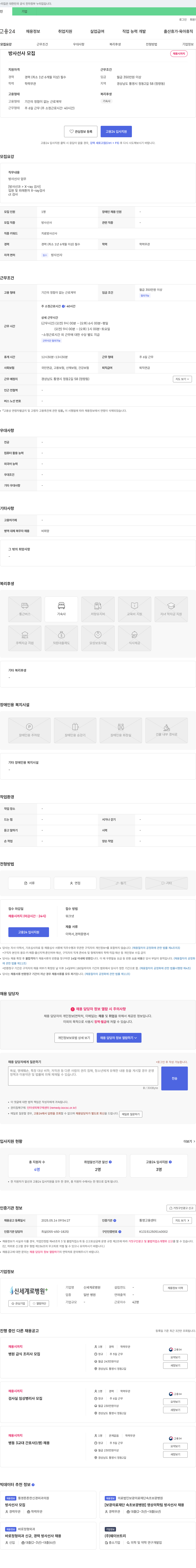Click the 식사제공 welfare icon

pyautogui.click(x=135, y=638)
